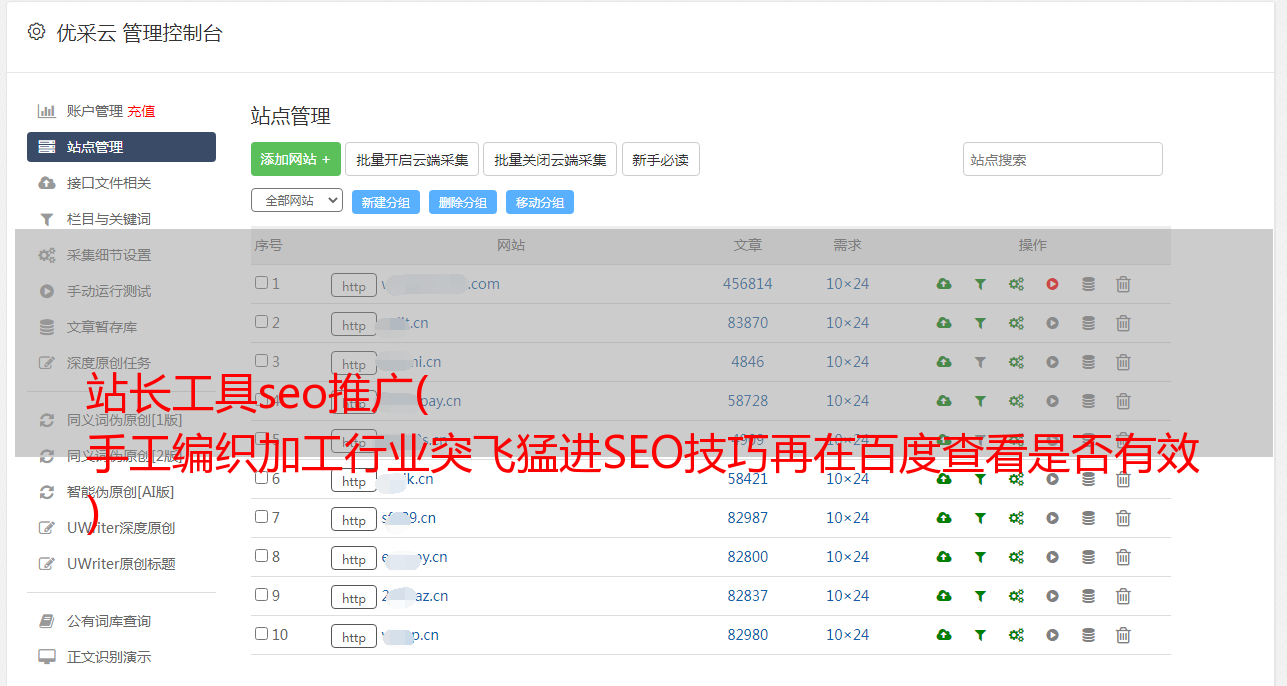This screenshot has height=686, width=1287.
Task: Click the 站点搜索 search field
Action: click(x=1062, y=159)
